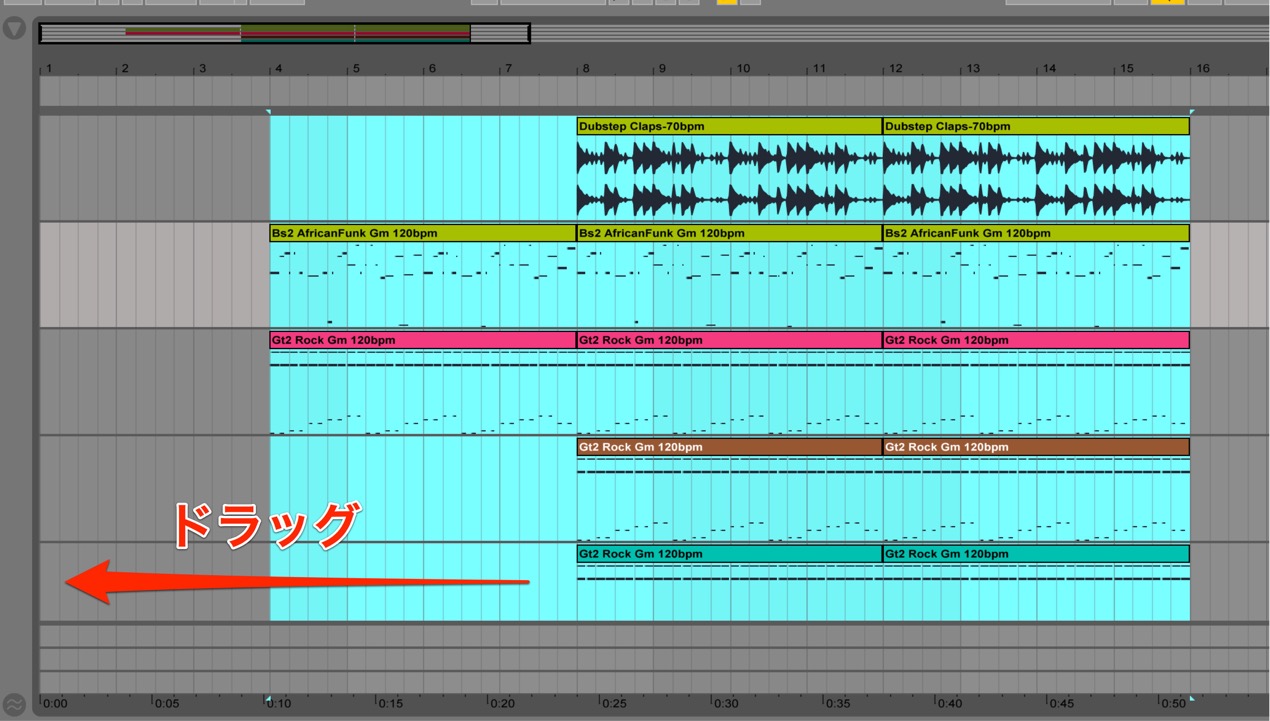Select pink Gt2 Rock Gm clip at bar 4
The image size is (1270, 721).
(x=423, y=340)
